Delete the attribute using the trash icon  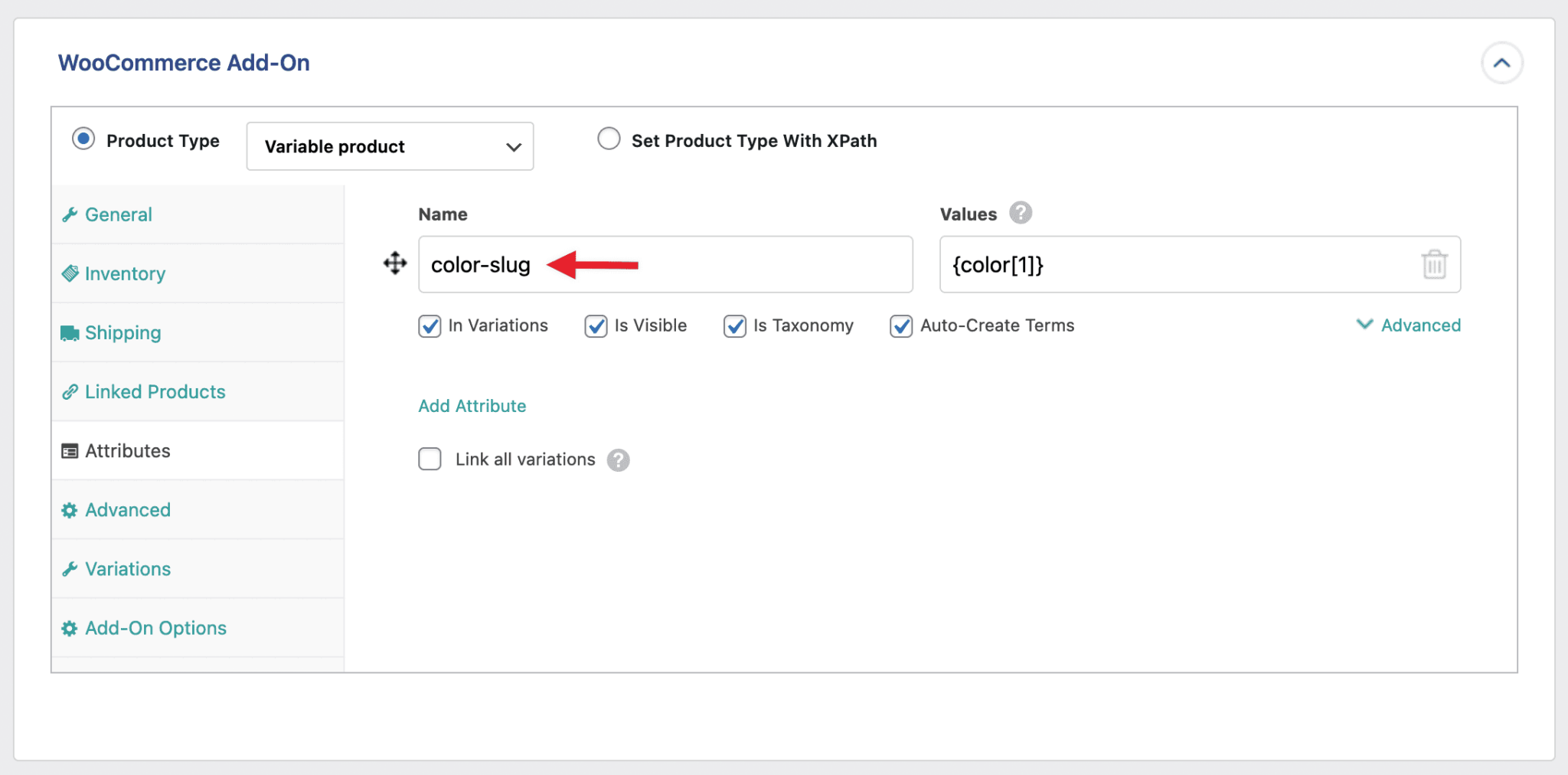[x=1433, y=264]
